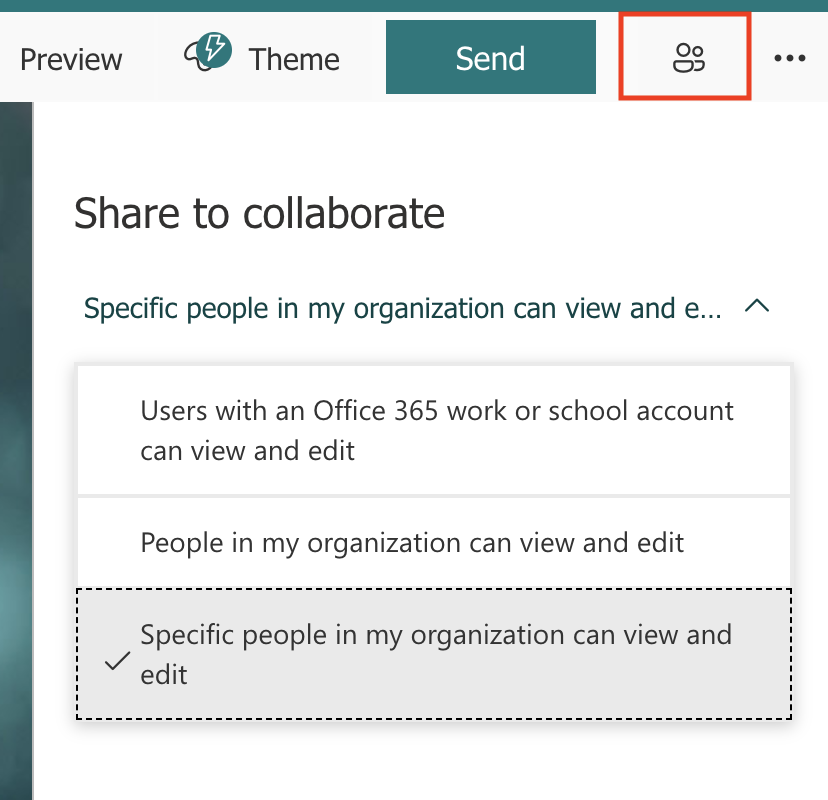Open the Collaborate or Duplicate people icon

688,58
